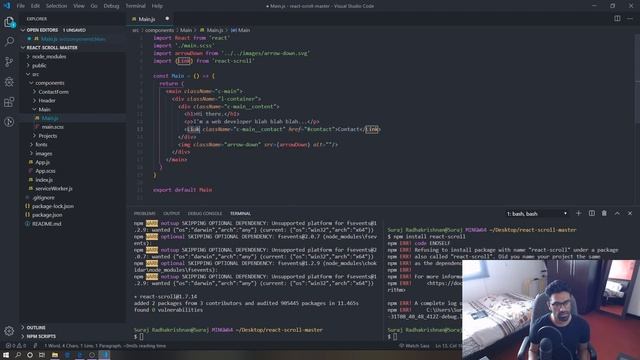Image resolution: width=640 pixels, height=360 pixels.
Task: Open the Run and Debug view
Action: 9,82
